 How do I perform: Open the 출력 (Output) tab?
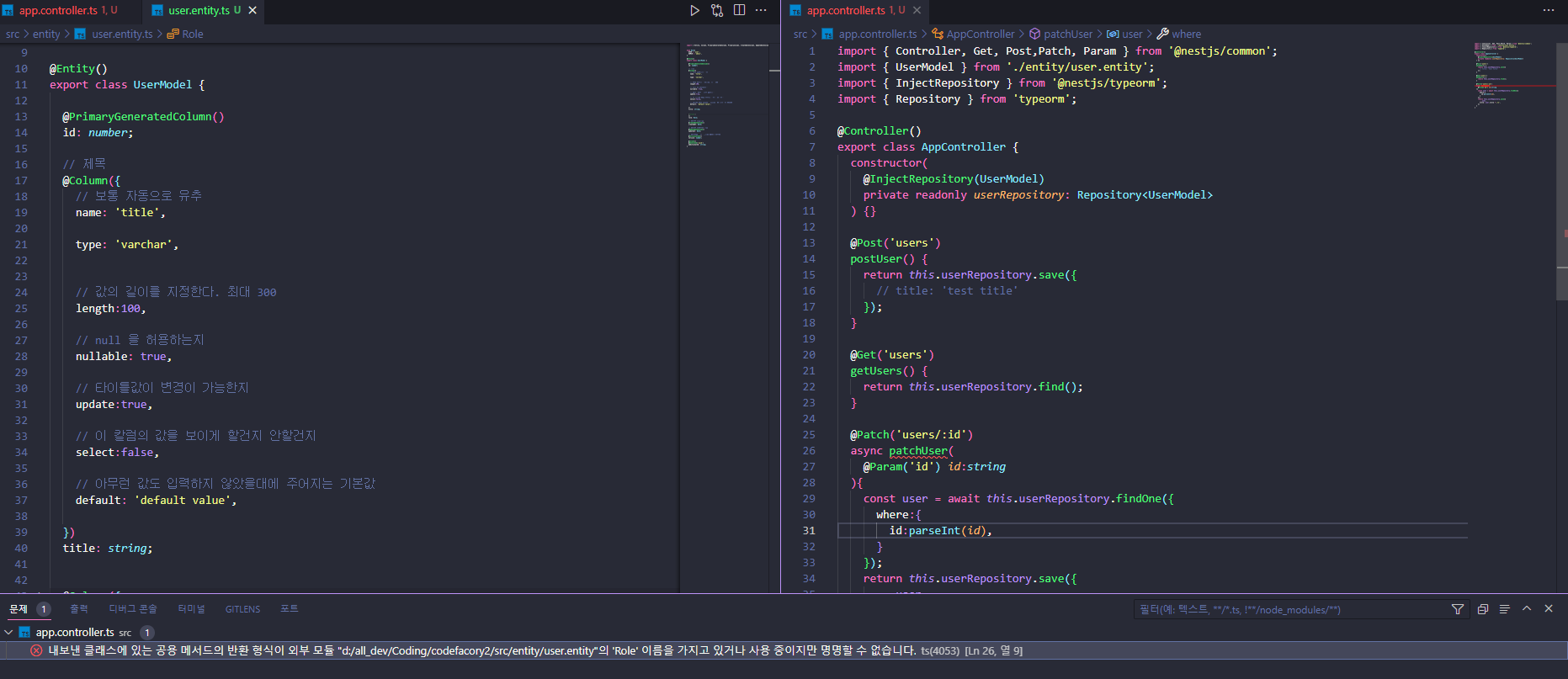[79, 609]
